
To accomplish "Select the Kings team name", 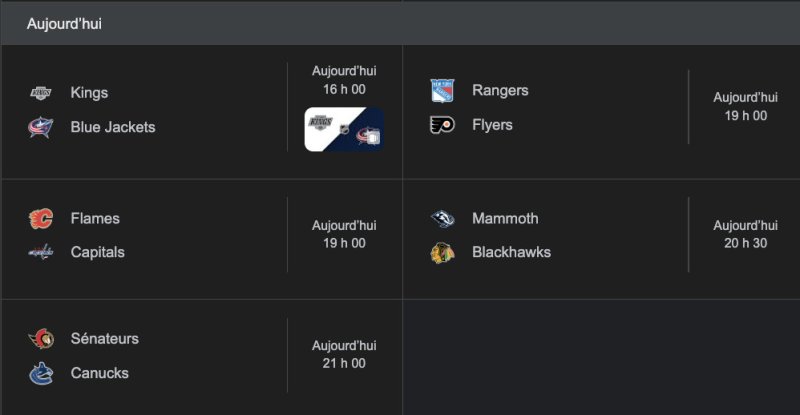I will (89, 93).
